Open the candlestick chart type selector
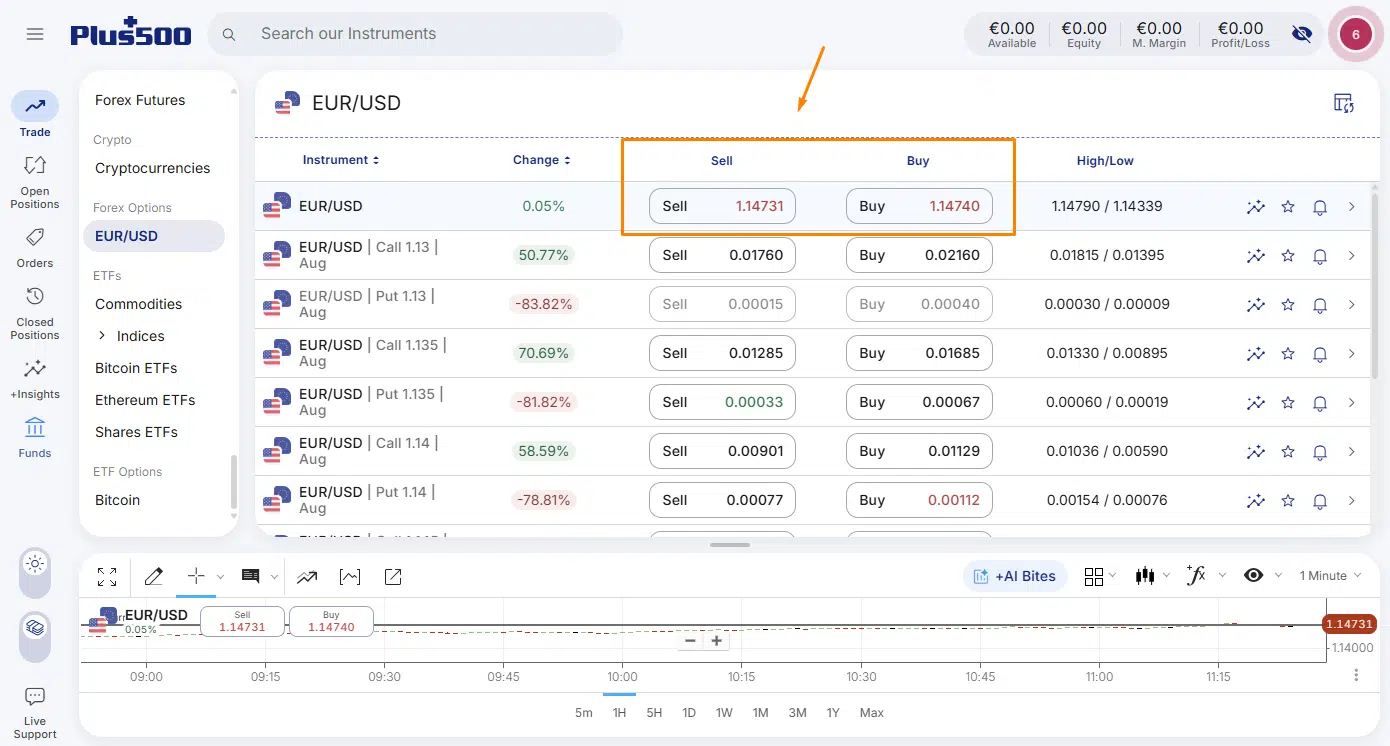Viewport: 1390px width, 746px height. pyautogui.click(x=1145, y=576)
